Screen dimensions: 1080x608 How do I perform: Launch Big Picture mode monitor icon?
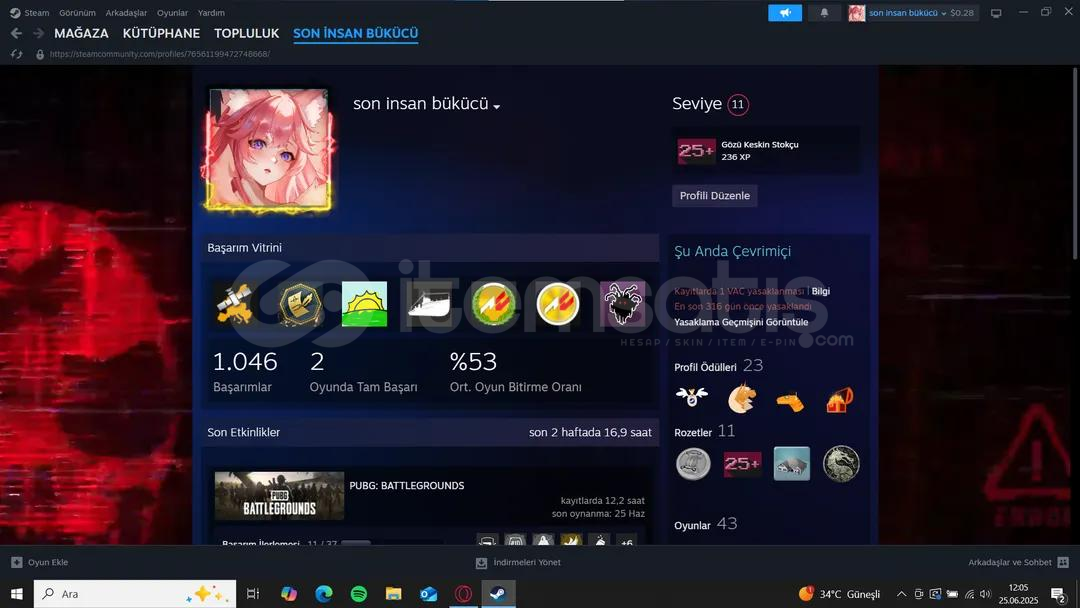coord(996,13)
